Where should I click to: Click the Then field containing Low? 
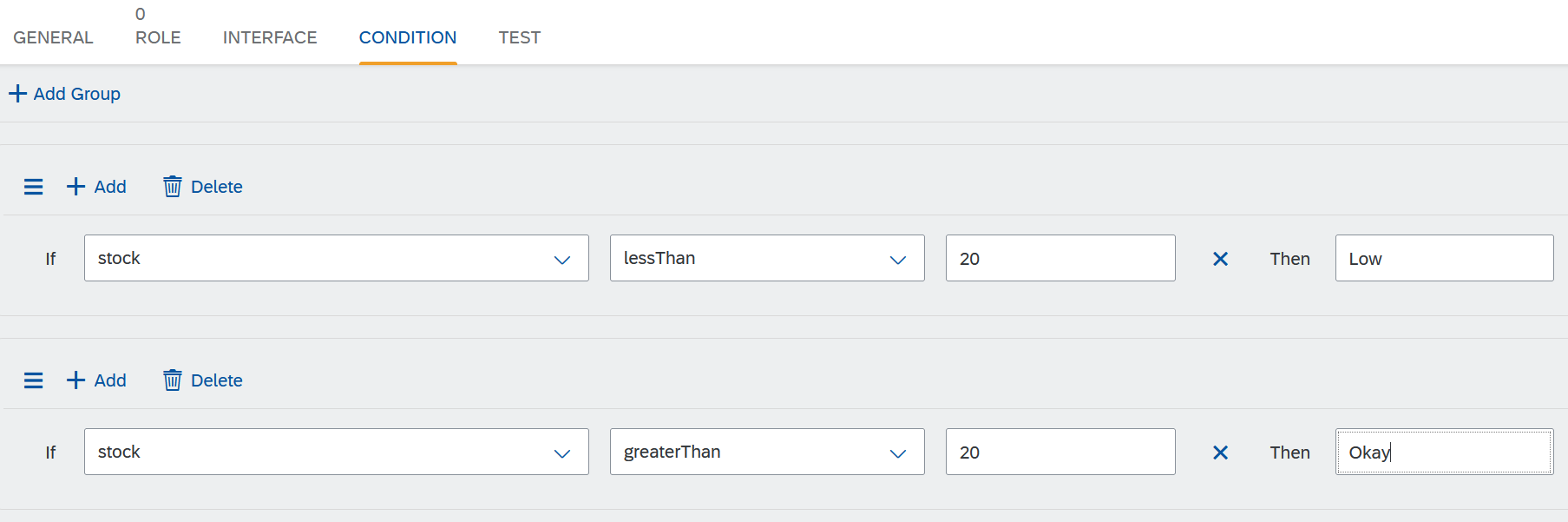pyautogui.click(x=1444, y=259)
